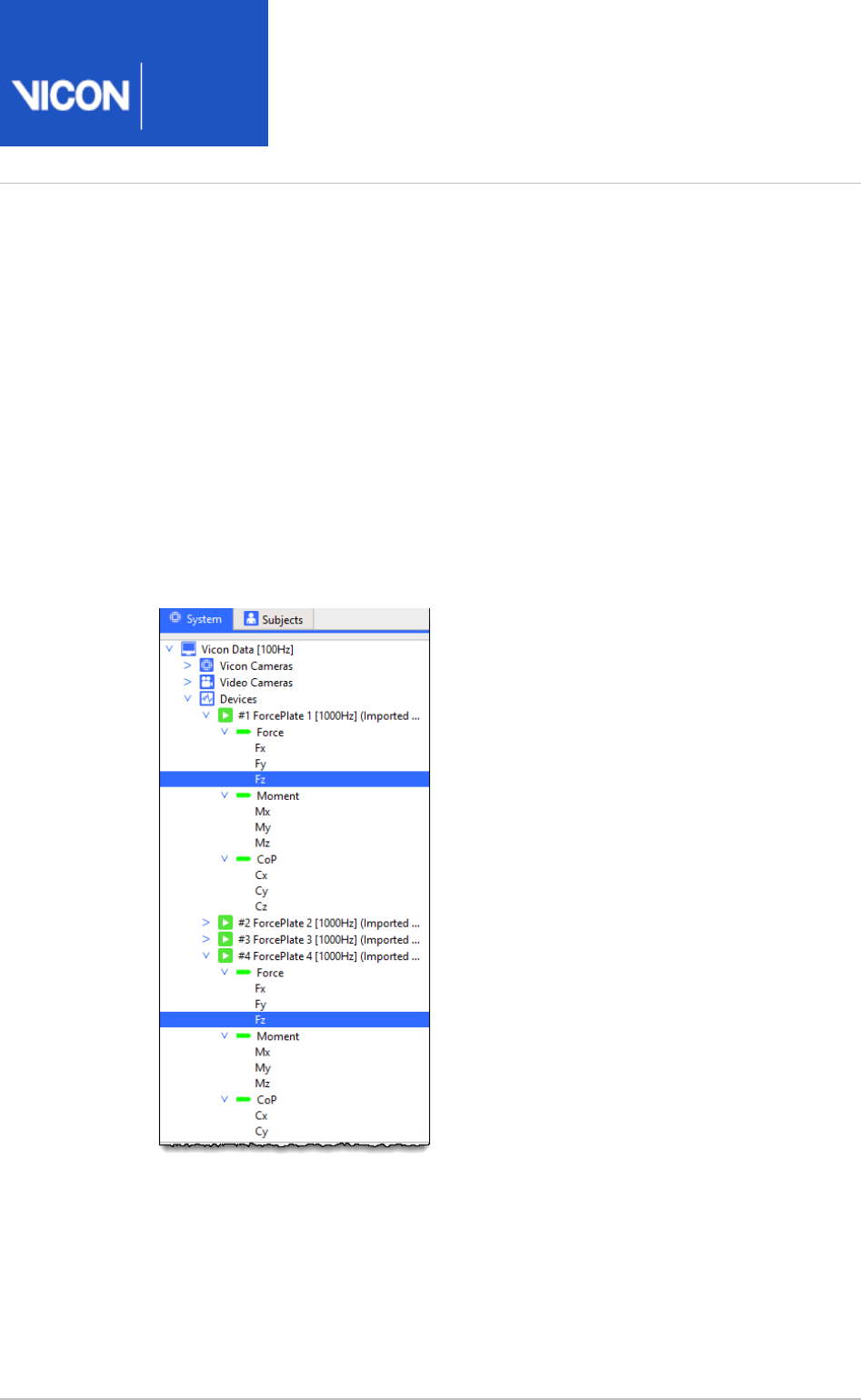Screen dimensions: 861x1400
Task: Select the Video Cameras label
Action: pos(256,682)
